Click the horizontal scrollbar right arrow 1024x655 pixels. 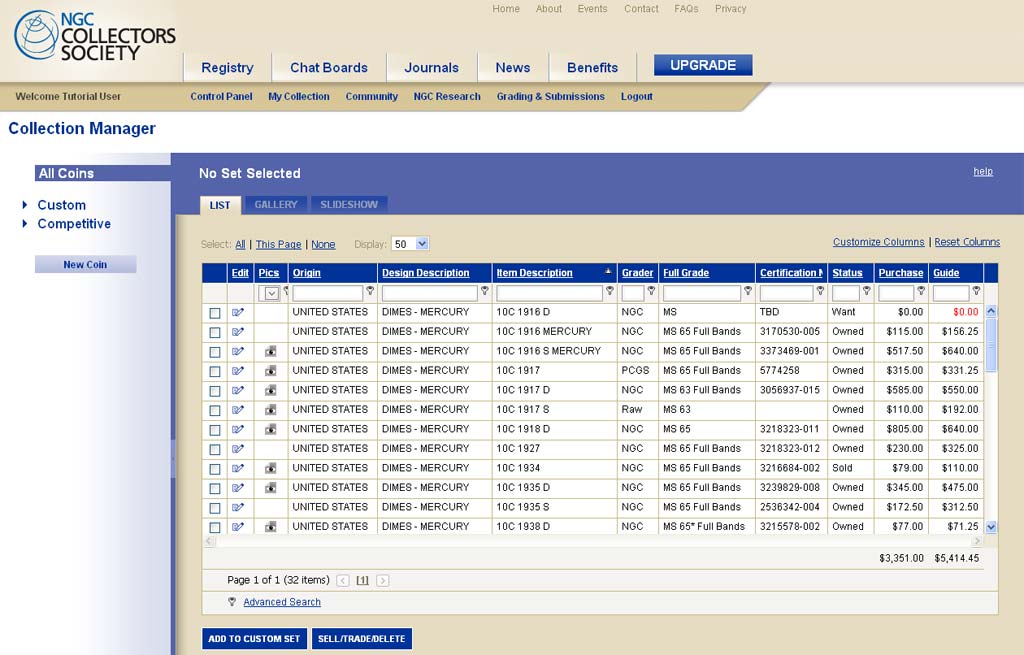[977, 541]
